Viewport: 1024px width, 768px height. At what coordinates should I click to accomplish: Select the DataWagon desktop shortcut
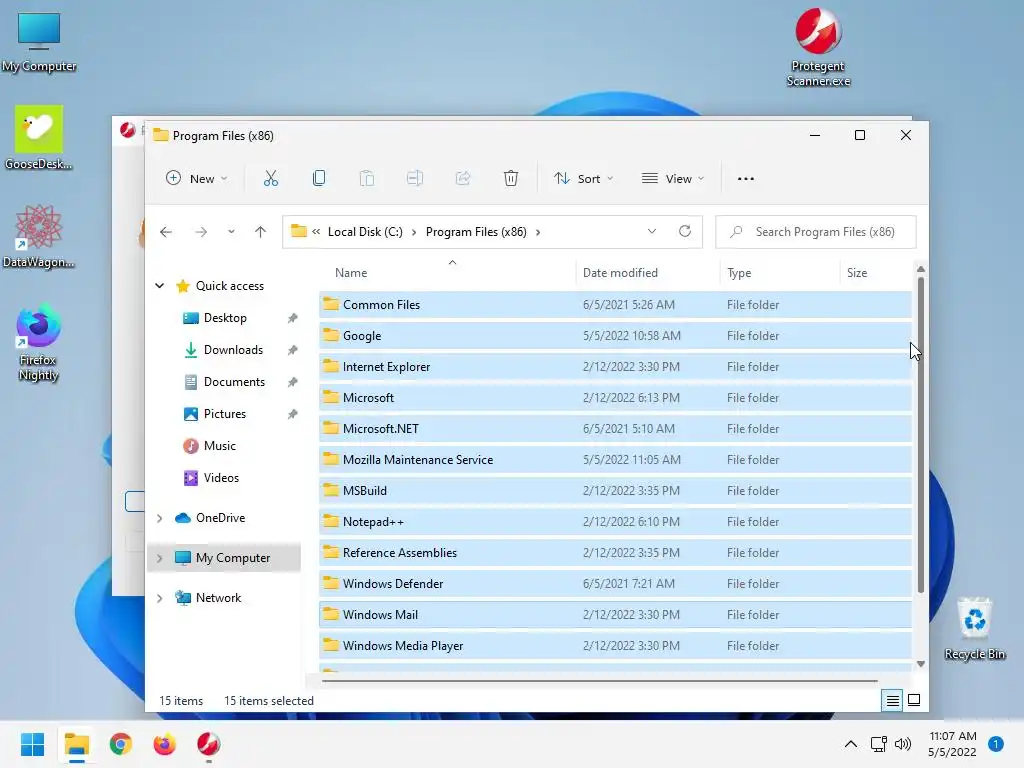[39, 236]
